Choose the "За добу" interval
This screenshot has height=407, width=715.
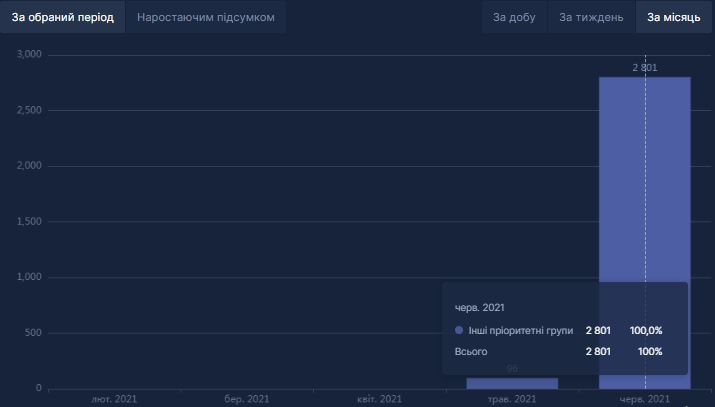point(514,18)
